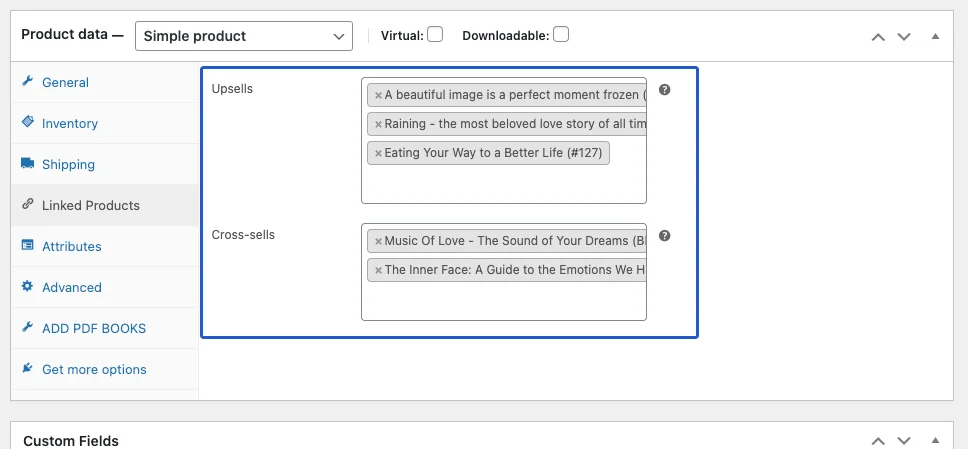Enable the Virtual checkbox

[x=435, y=35]
